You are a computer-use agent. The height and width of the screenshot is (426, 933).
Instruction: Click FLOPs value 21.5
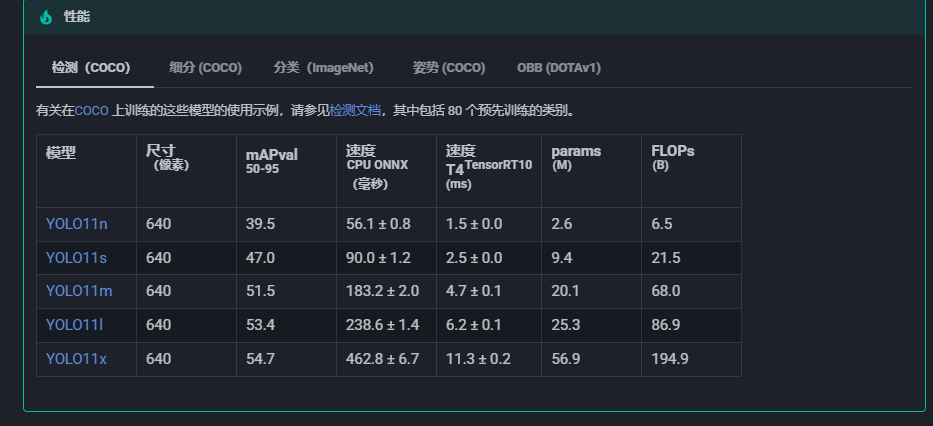tap(666, 258)
